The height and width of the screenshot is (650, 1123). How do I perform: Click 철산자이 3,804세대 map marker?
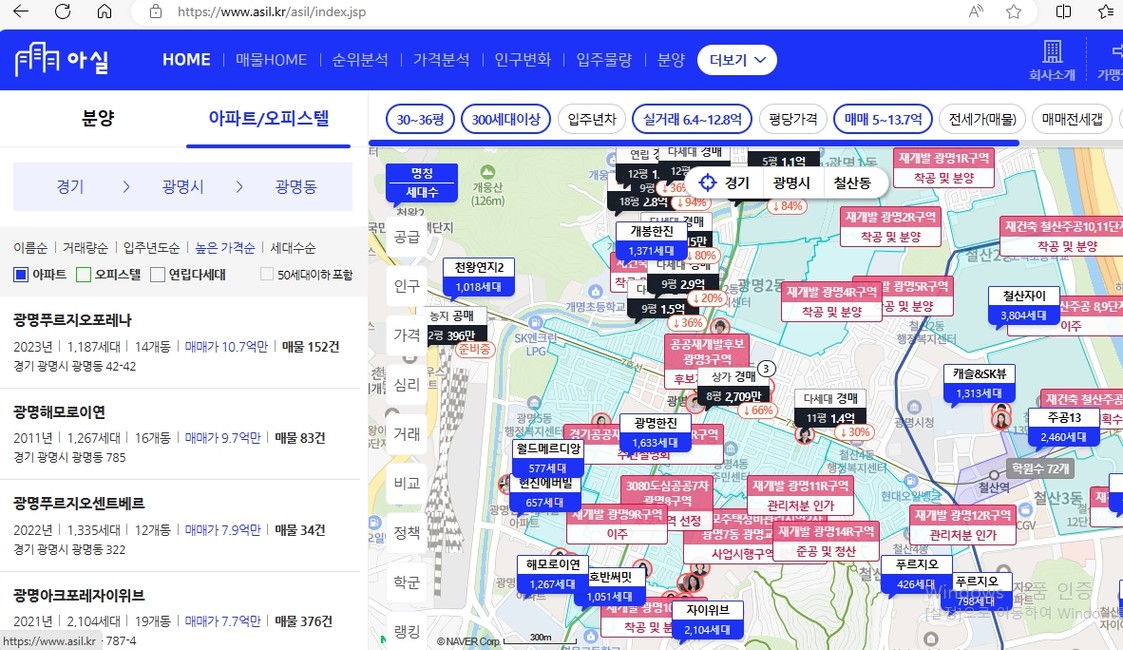(1023, 306)
